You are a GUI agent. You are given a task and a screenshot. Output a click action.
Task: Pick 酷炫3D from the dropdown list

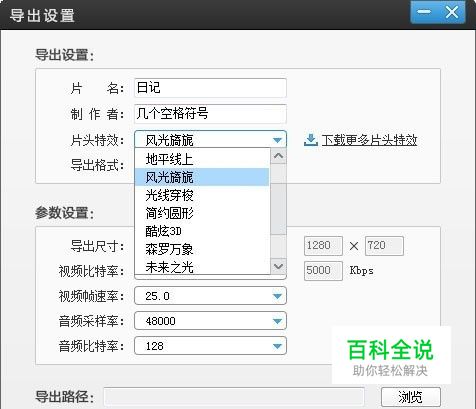202,231
